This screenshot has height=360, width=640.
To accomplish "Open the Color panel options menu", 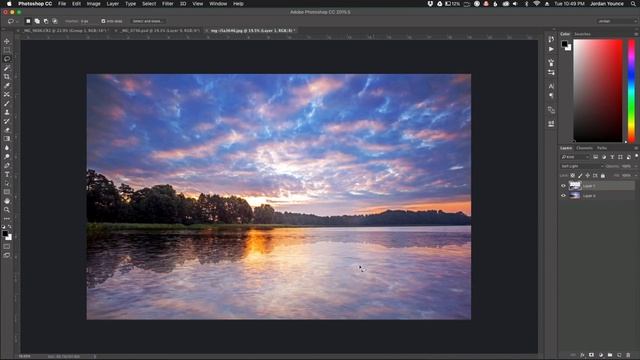I will (636, 34).
